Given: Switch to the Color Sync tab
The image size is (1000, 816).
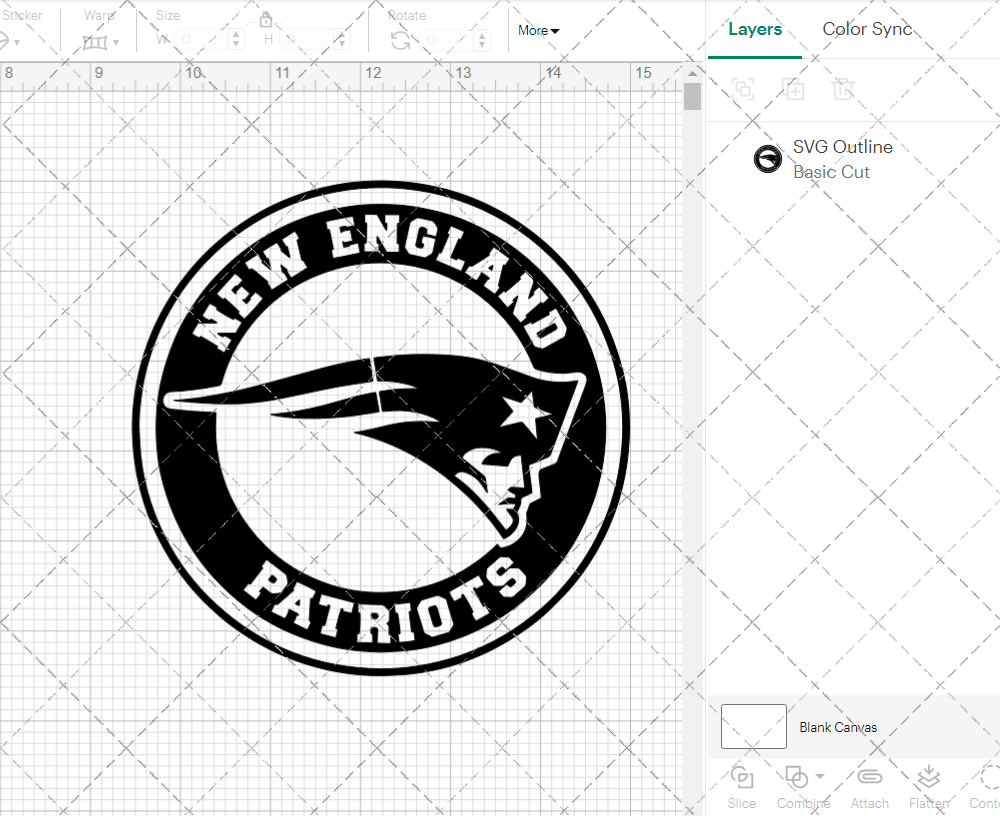Looking at the screenshot, I should point(867,29).
